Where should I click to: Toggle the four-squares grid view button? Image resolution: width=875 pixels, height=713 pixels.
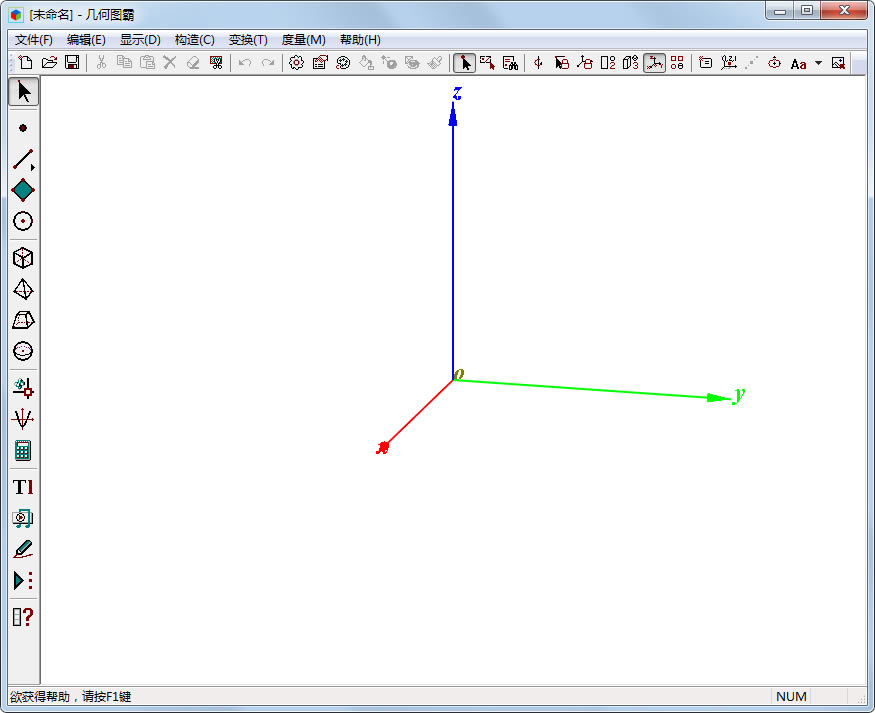coord(677,63)
